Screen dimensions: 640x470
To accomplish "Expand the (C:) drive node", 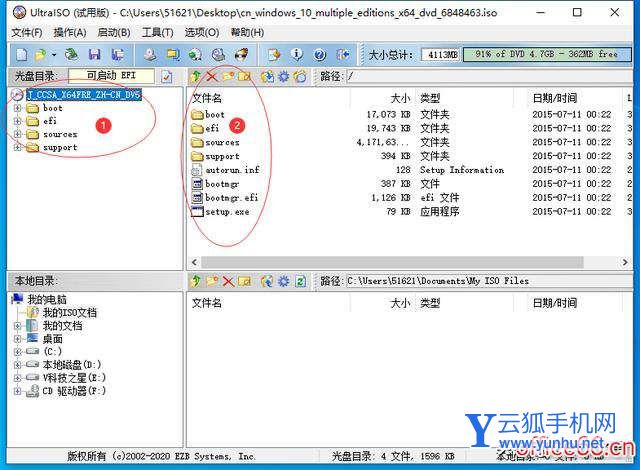I will [x=18, y=352].
